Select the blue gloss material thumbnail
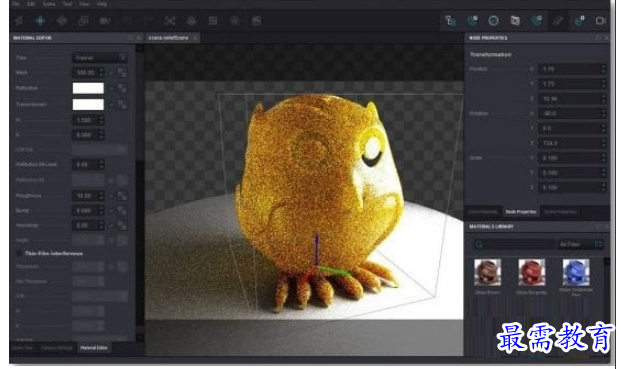The width and height of the screenshot is (621, 369). click(576, 272)
